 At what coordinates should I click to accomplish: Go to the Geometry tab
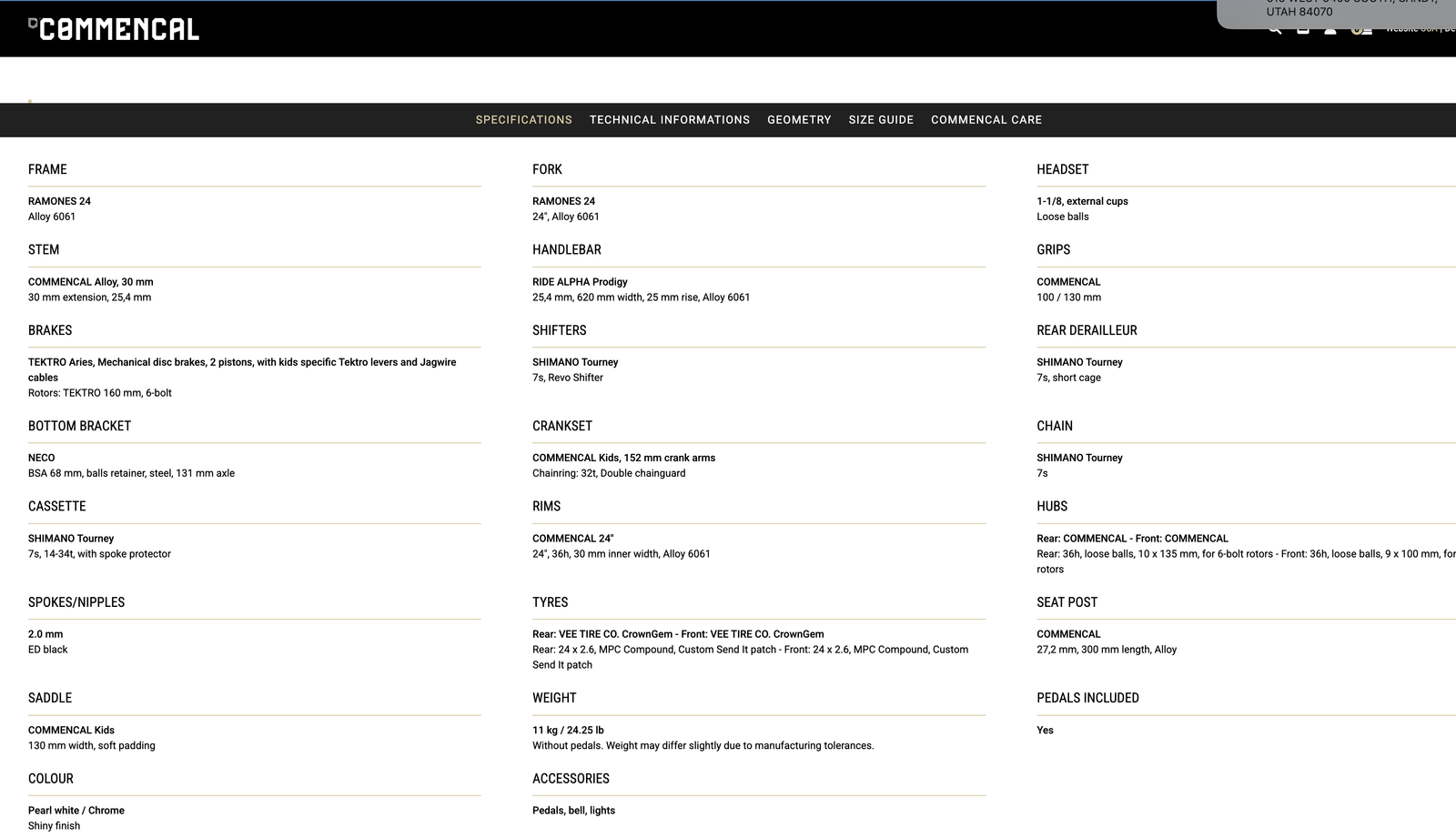point(799,120)
